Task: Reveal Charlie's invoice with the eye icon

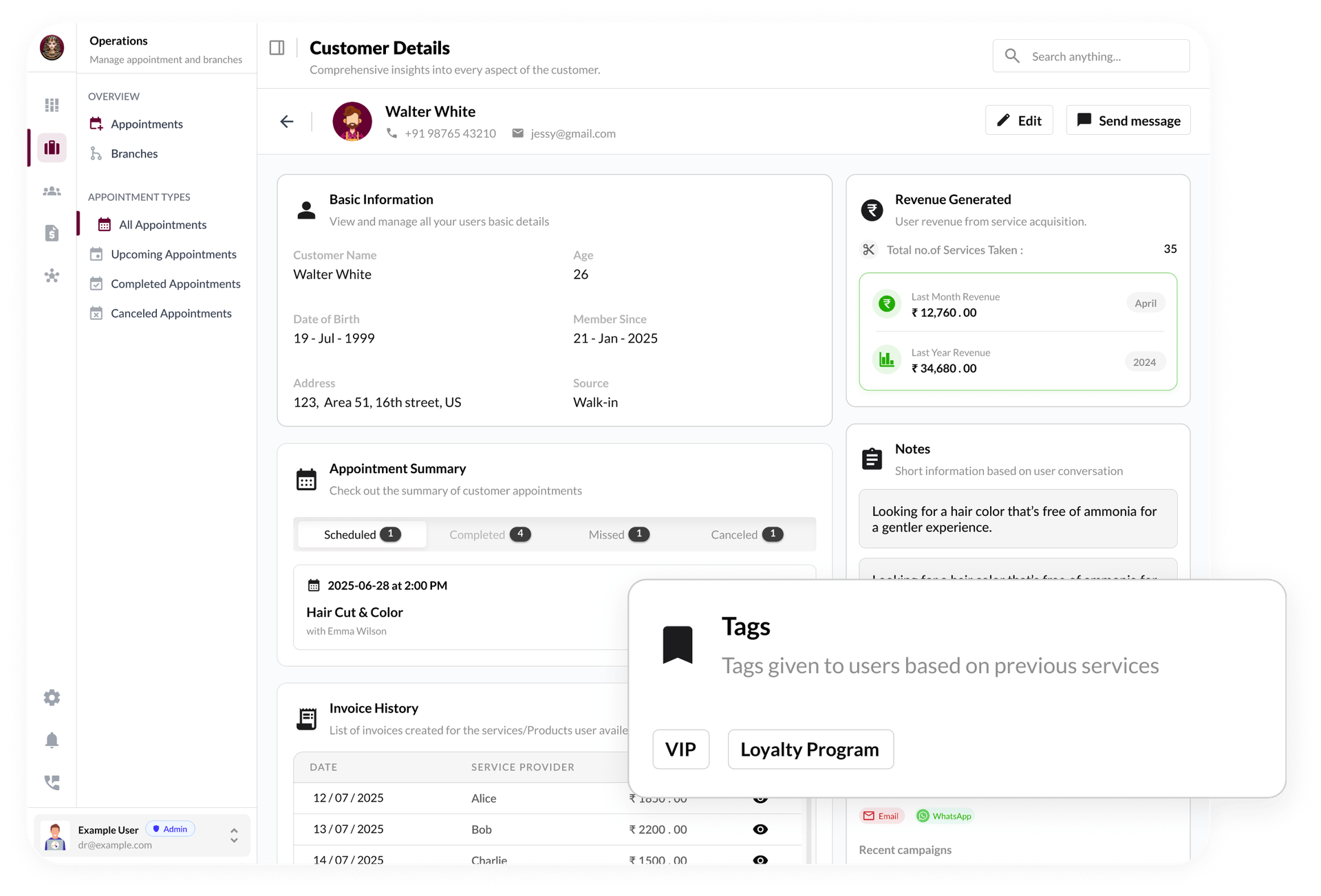Action: click(760, 860)
